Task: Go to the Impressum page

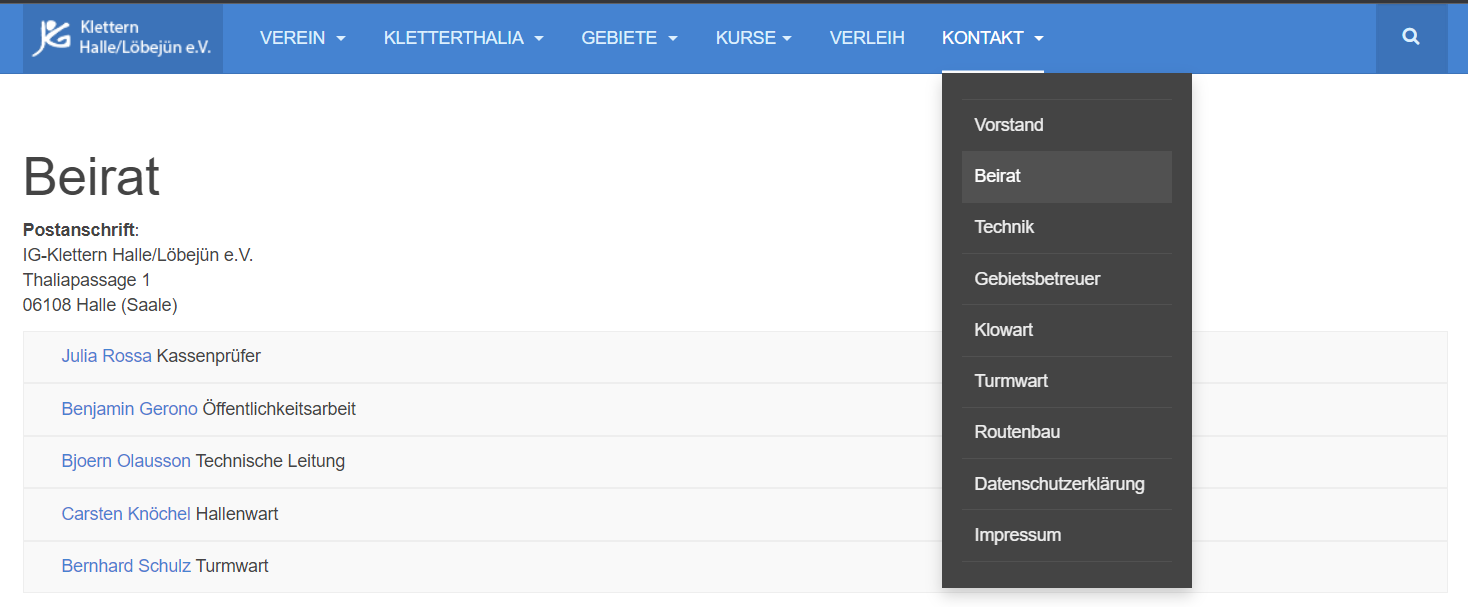Action: tap(1017, 535)
